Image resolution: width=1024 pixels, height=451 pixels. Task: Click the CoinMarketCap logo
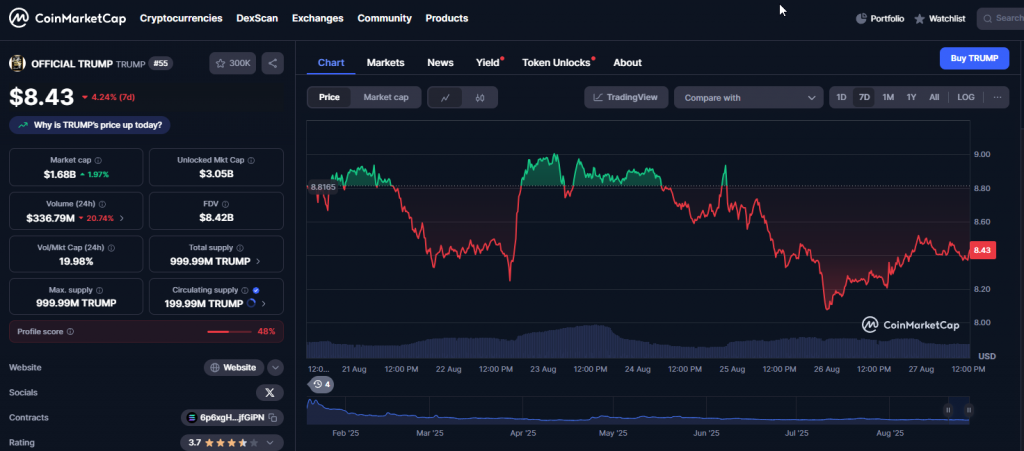[x=67, y=18]
